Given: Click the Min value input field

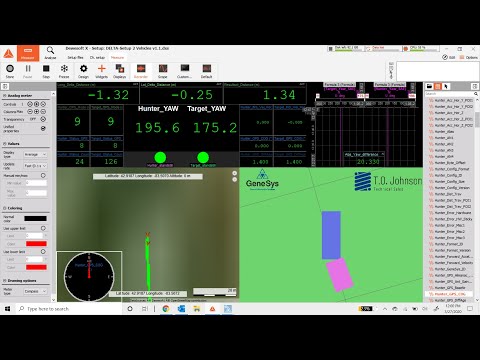Looking at the screenshot, I should click(x=36, y=183).
